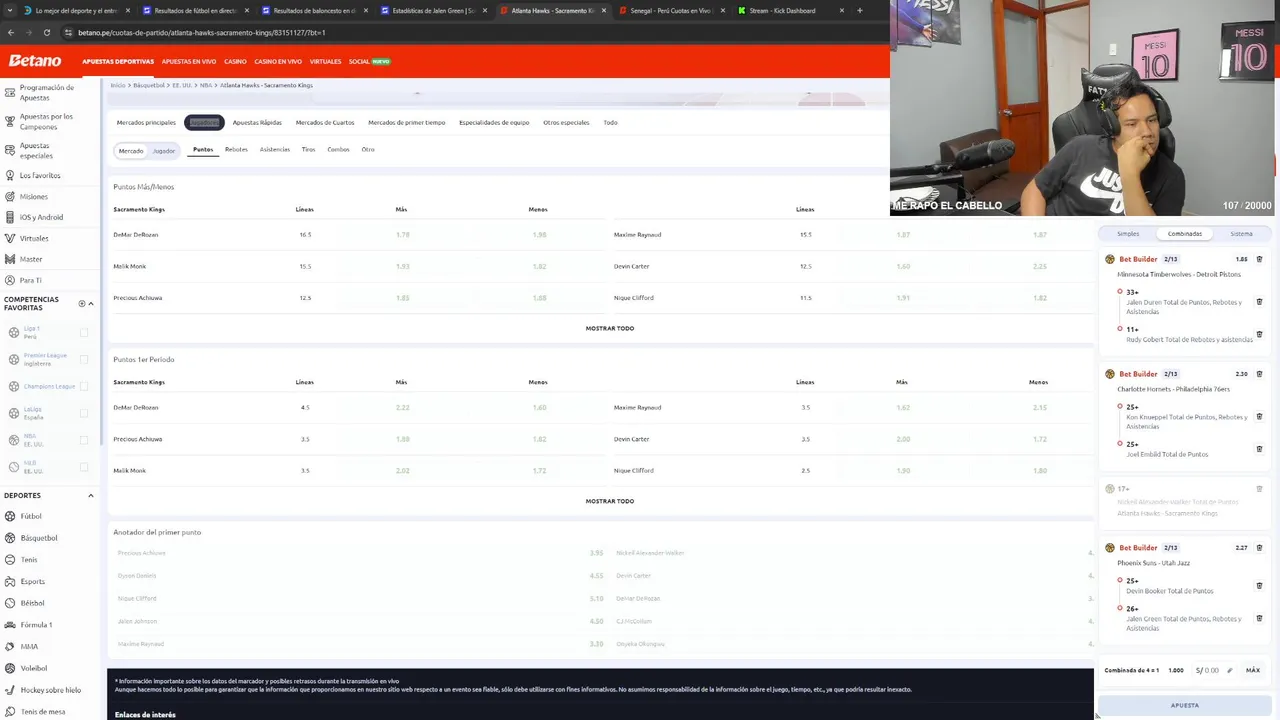The image size is (1280, 720).
Task: Select the MMA glove icon
Action: pyautogui.click(x=10, y=647)
